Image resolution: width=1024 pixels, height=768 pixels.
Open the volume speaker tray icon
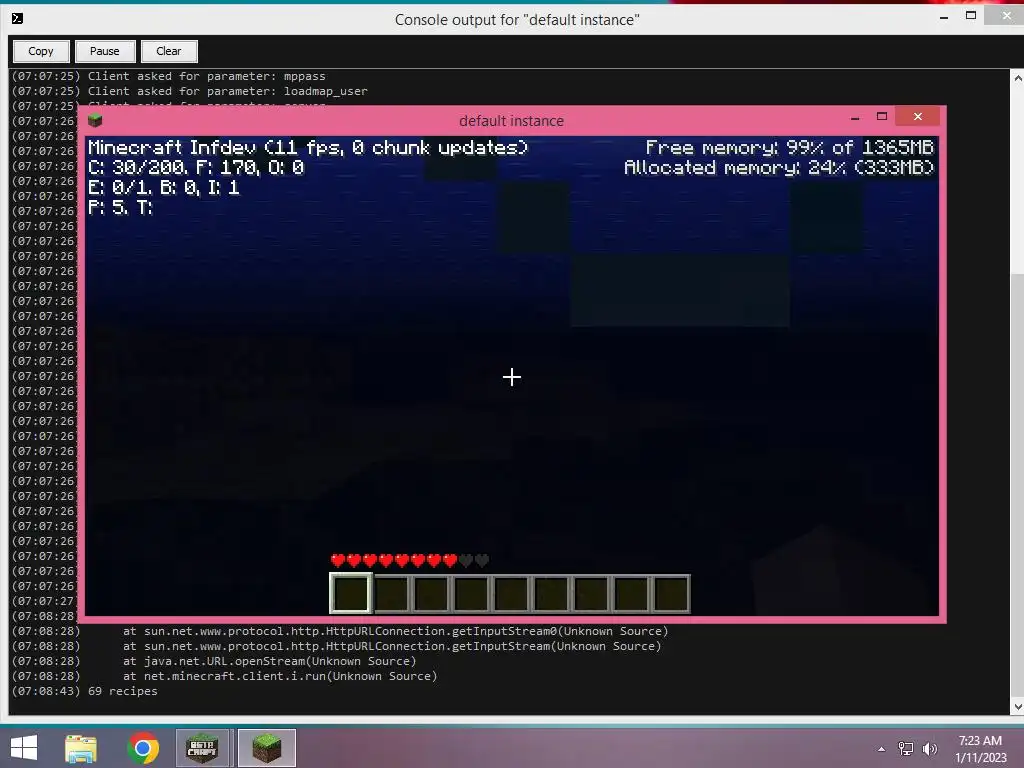tap(930, 749)
